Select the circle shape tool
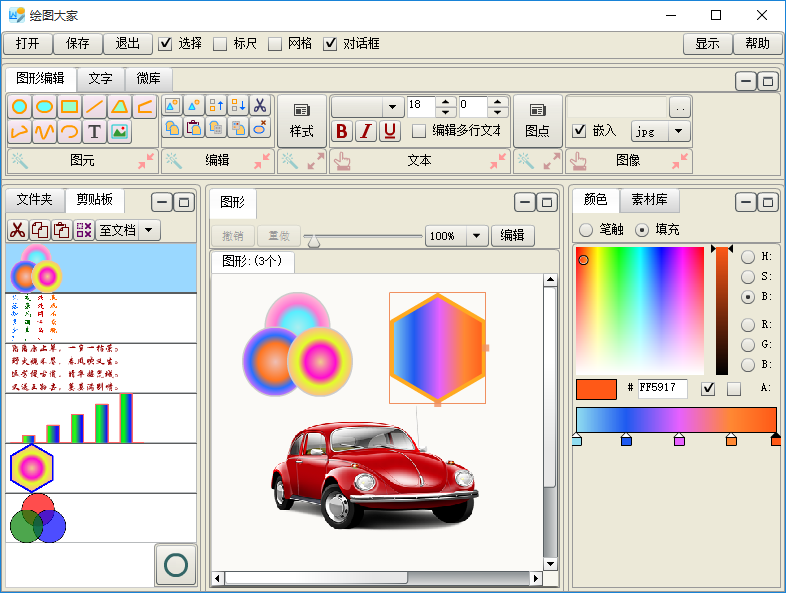 20,106
